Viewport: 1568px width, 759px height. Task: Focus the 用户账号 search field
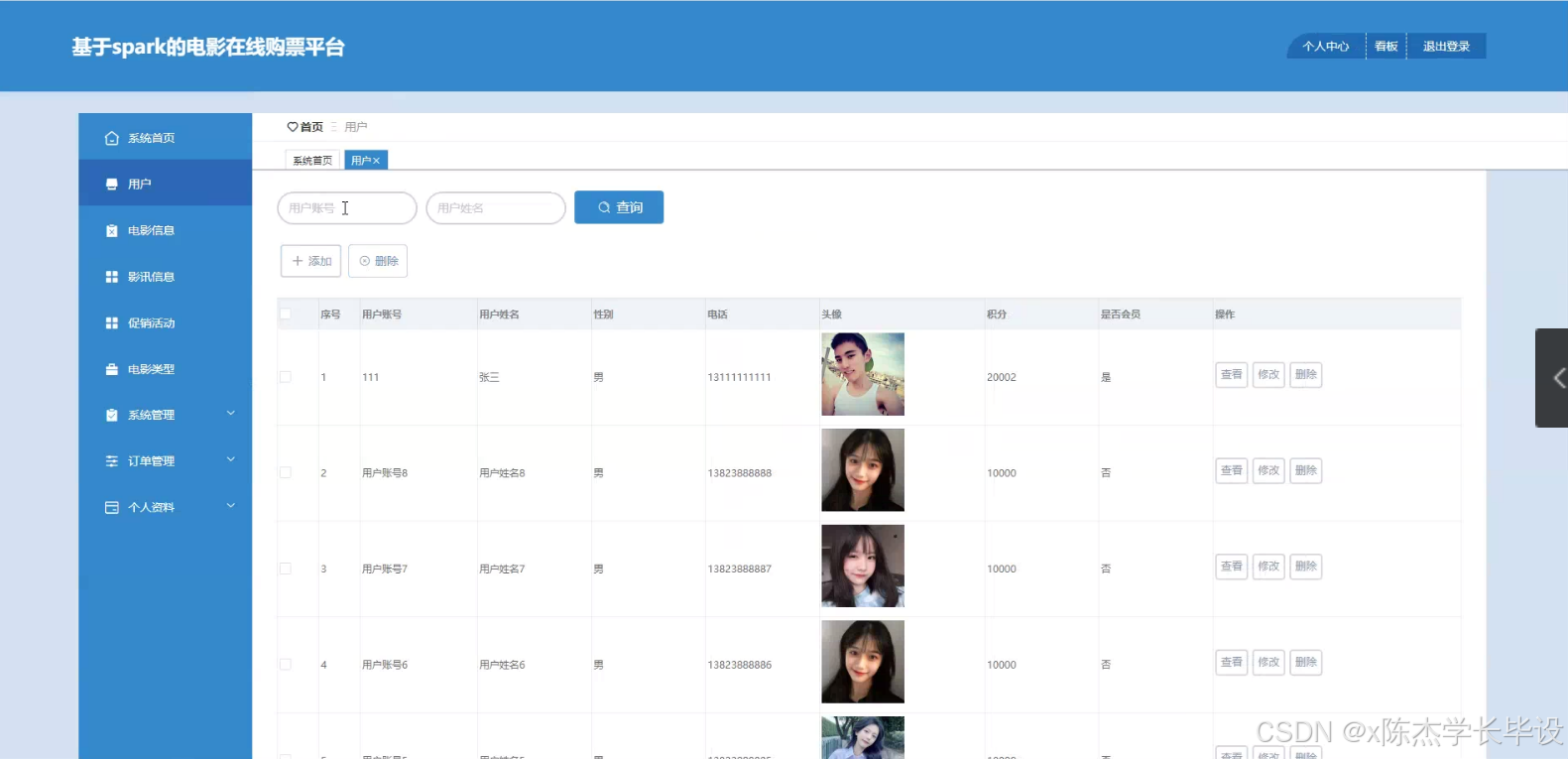[347, 208]
